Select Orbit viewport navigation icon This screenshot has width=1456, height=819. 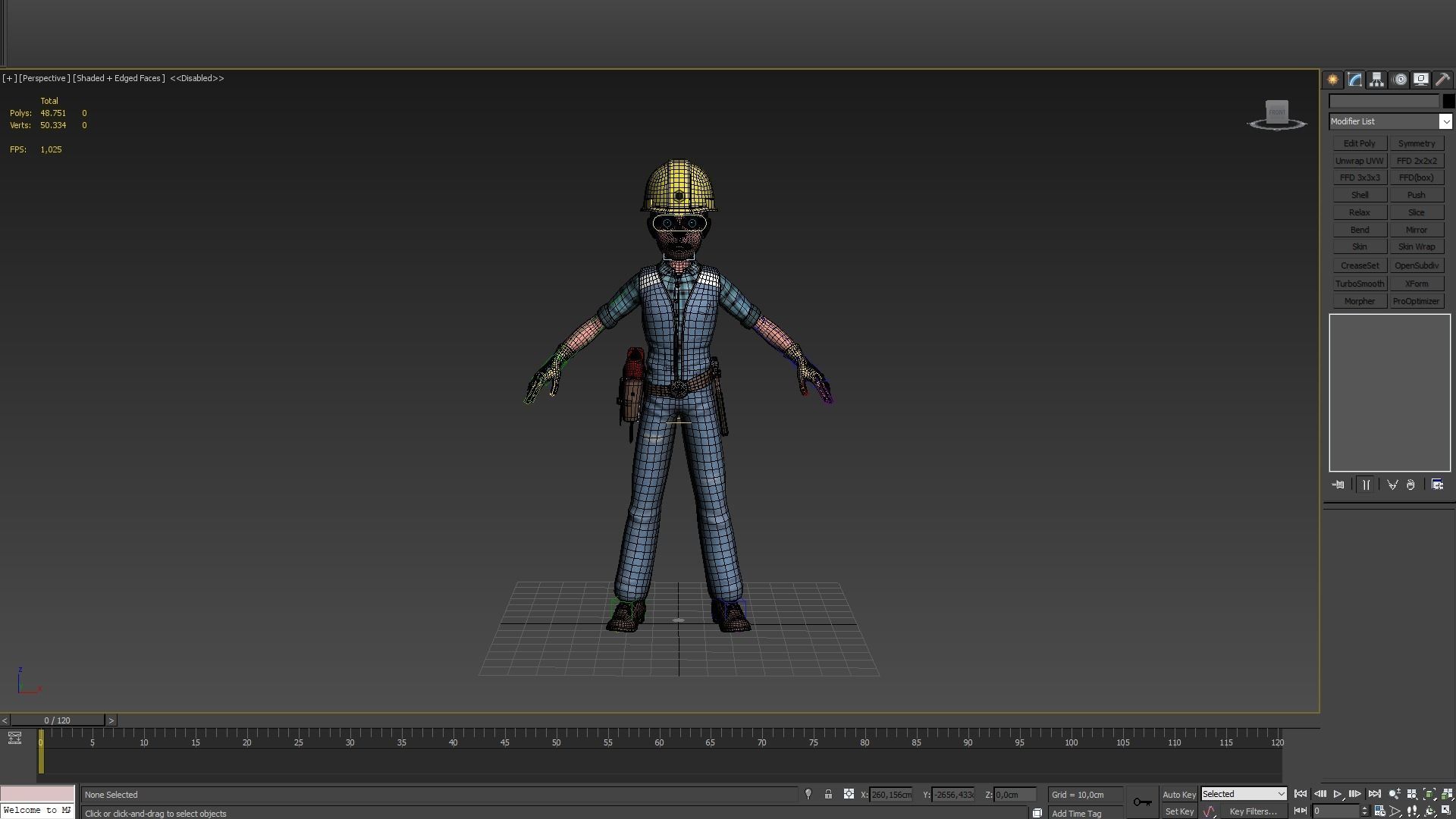click(x=1429, y=811)
